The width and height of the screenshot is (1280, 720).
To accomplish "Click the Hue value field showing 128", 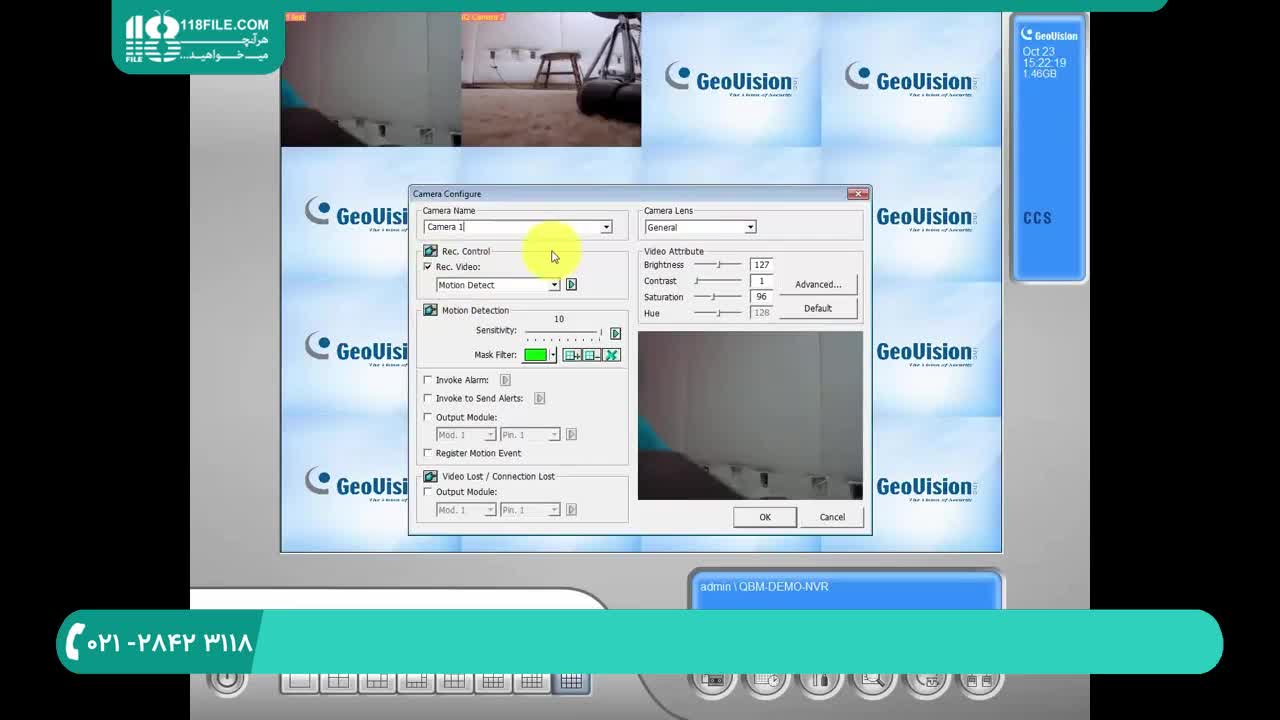I will 761,313.
